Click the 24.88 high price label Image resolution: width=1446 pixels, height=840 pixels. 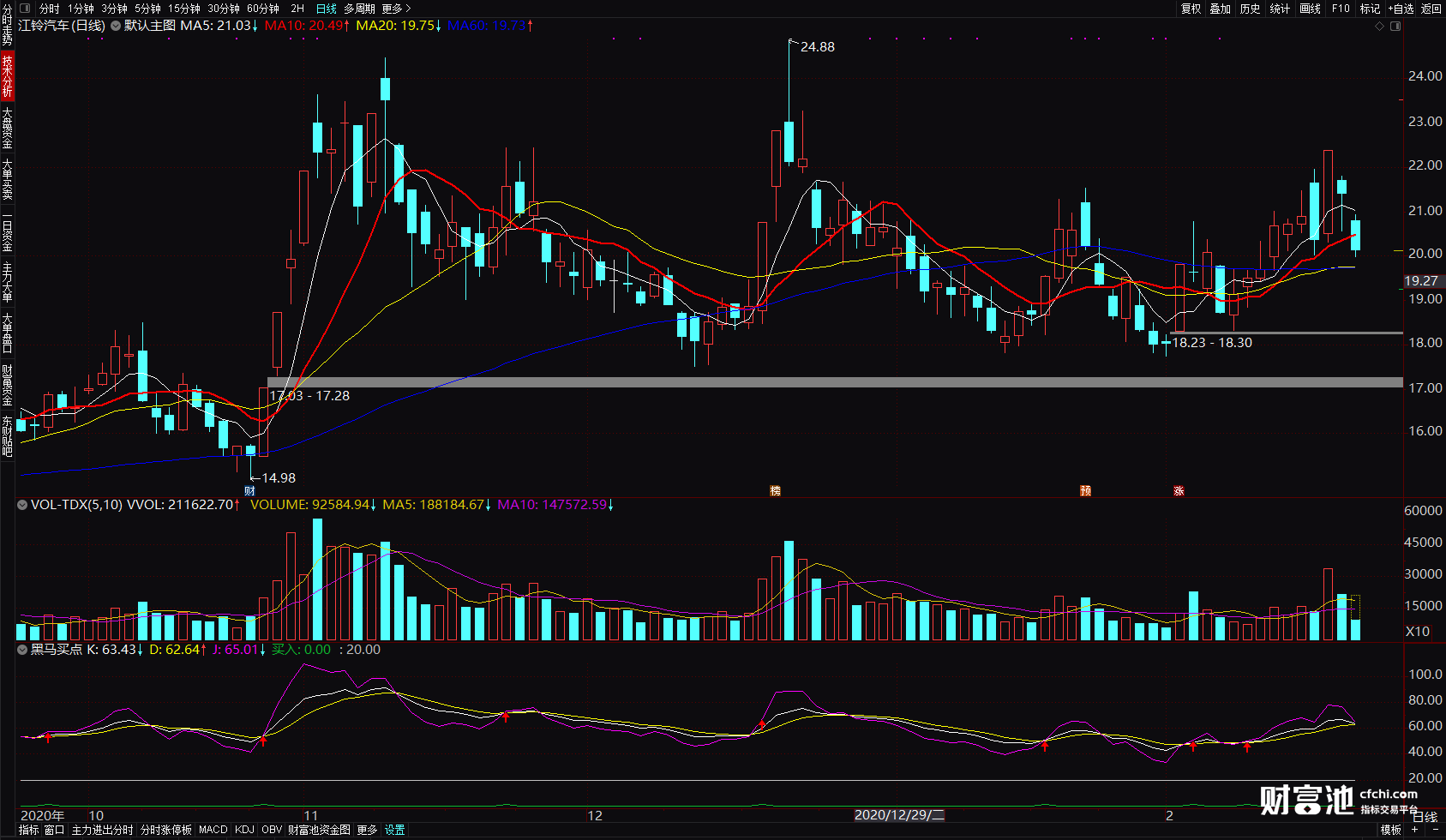[817, 47]
